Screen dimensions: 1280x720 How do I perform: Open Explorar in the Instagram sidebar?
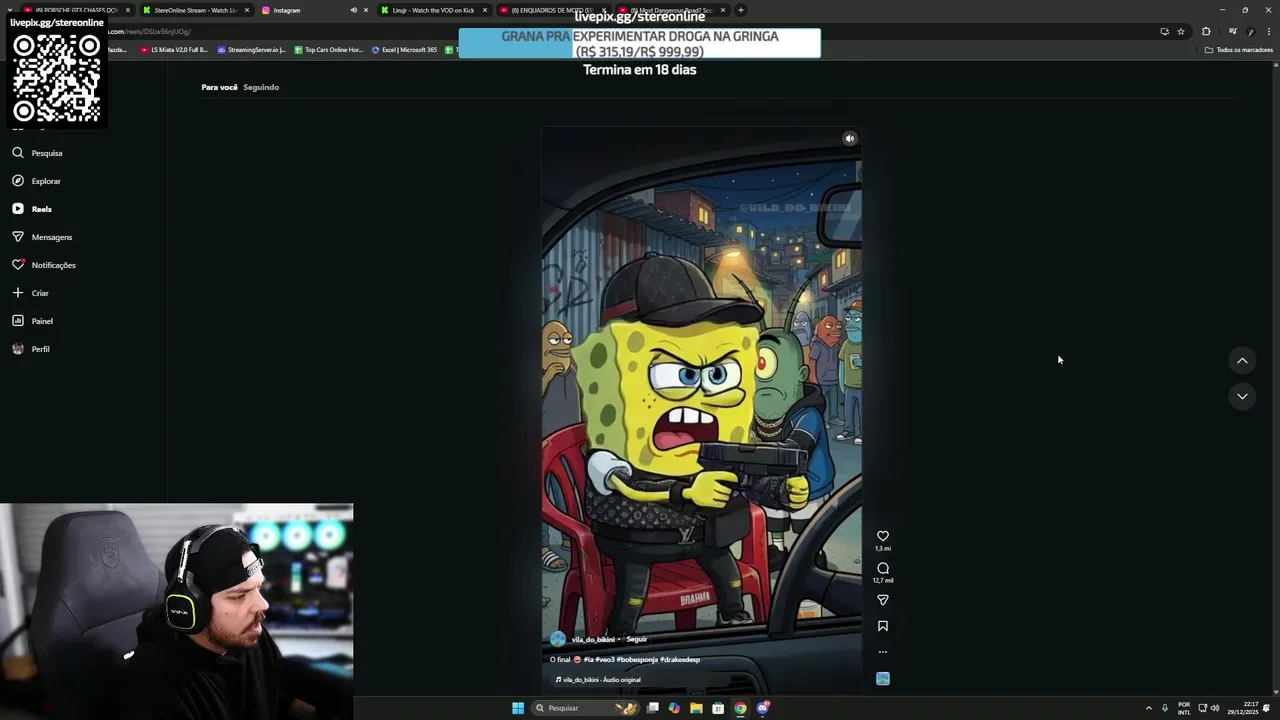(x=37, y=181)
